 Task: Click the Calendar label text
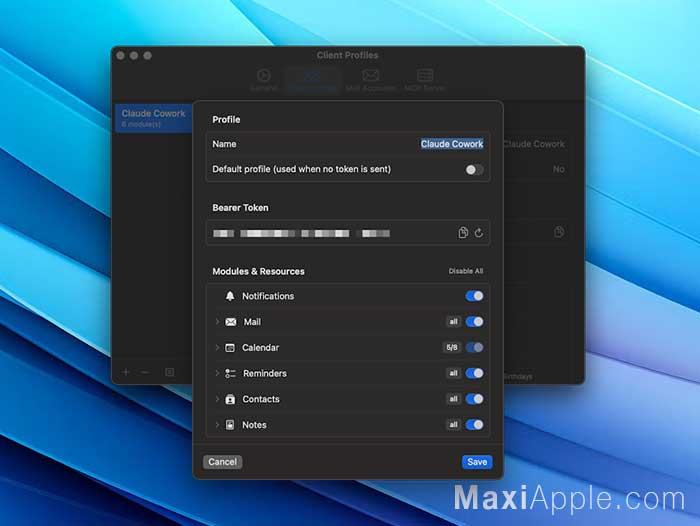tap(260, 347)
